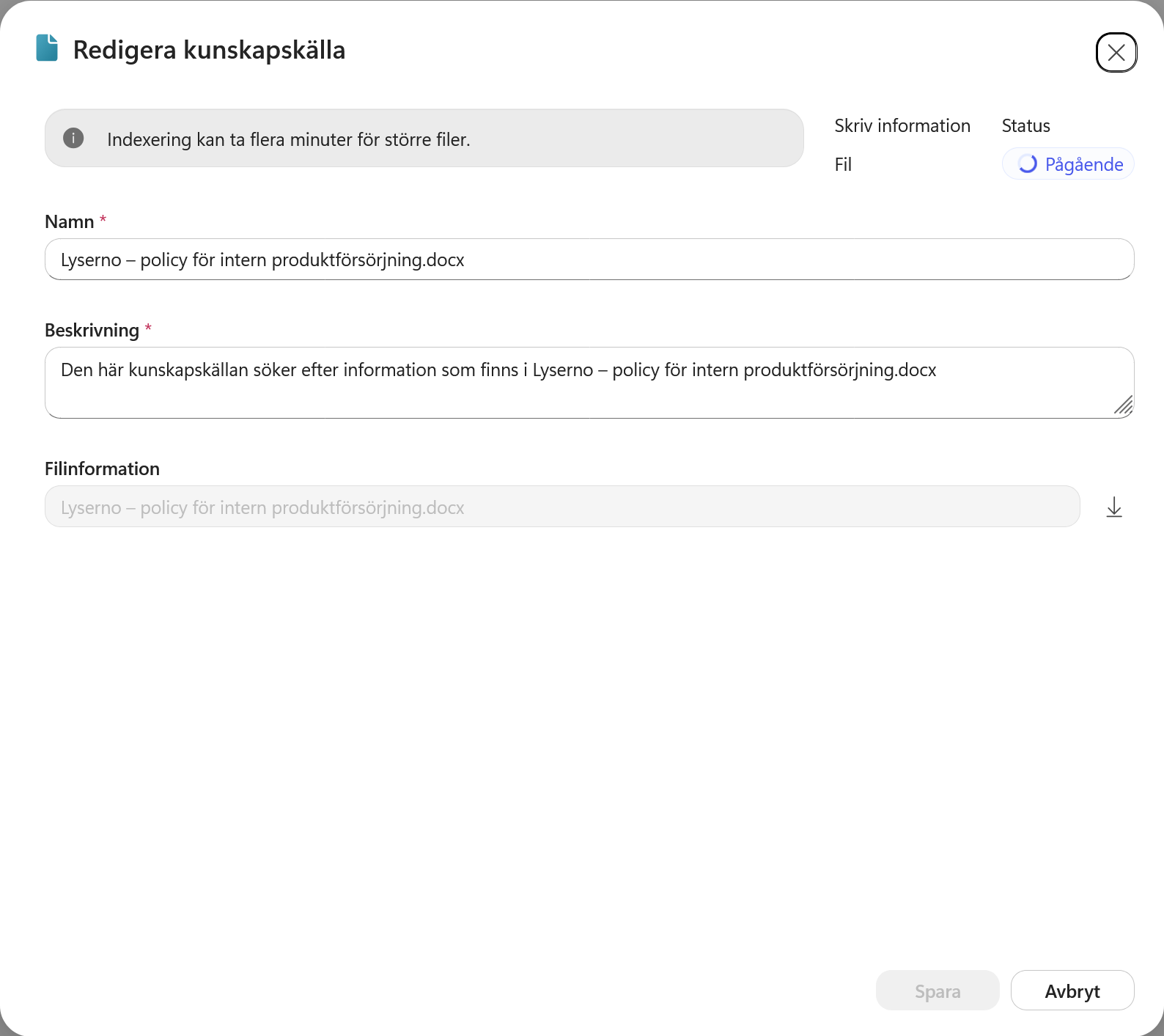1164x1036 pixels.
Task: Click the Beskrivning textarea resize handle
Action: [x=1123, y=405]
